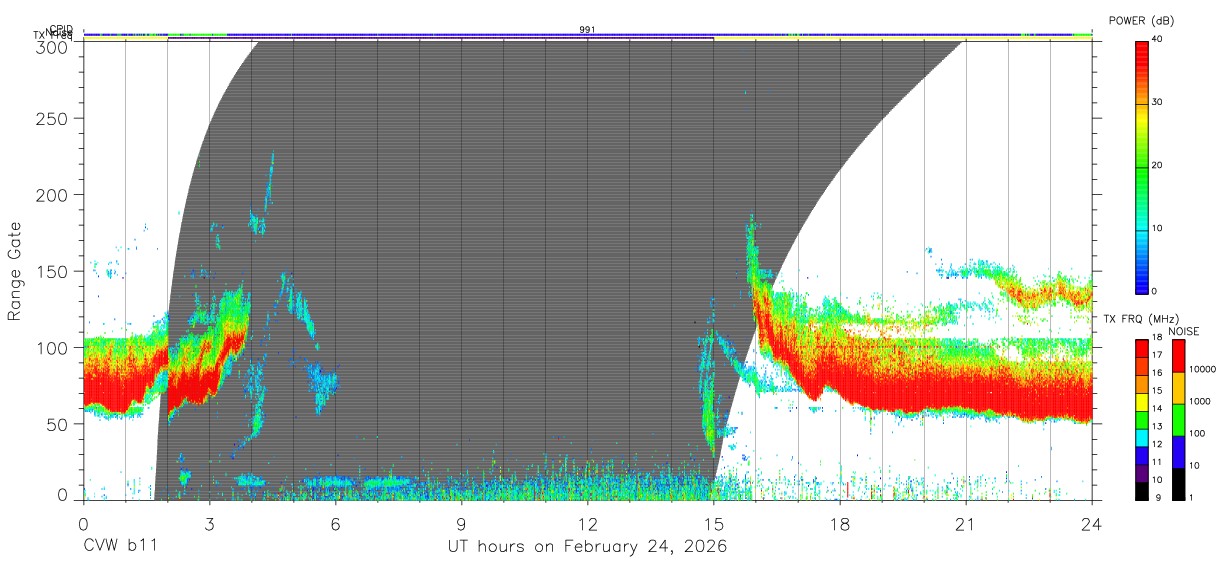Click the 9 hour tick on the time axis
The image size is (1228, 567).
[x=461, y=523]
